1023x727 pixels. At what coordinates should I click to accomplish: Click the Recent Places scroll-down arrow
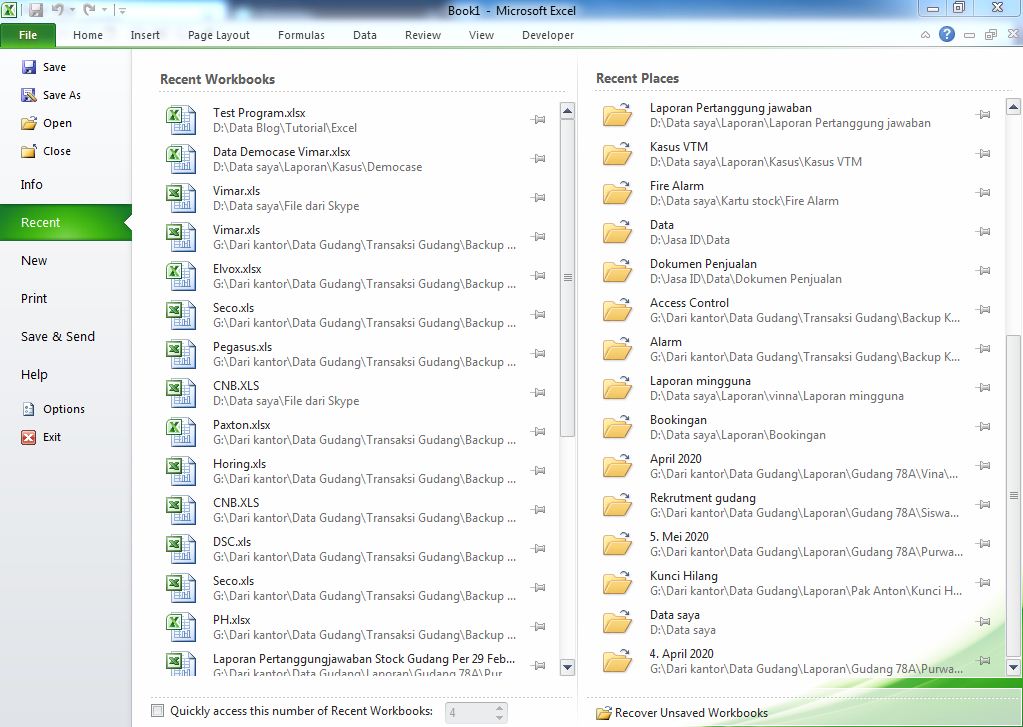tap(1013, 667)
